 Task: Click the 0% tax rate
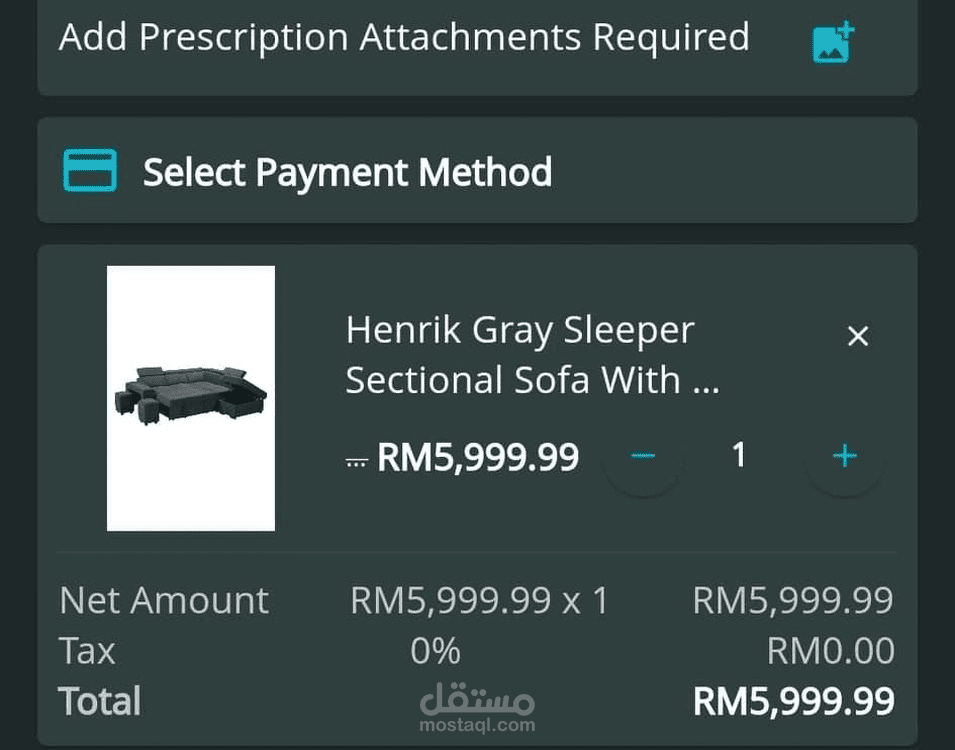[x=435, y=651]
